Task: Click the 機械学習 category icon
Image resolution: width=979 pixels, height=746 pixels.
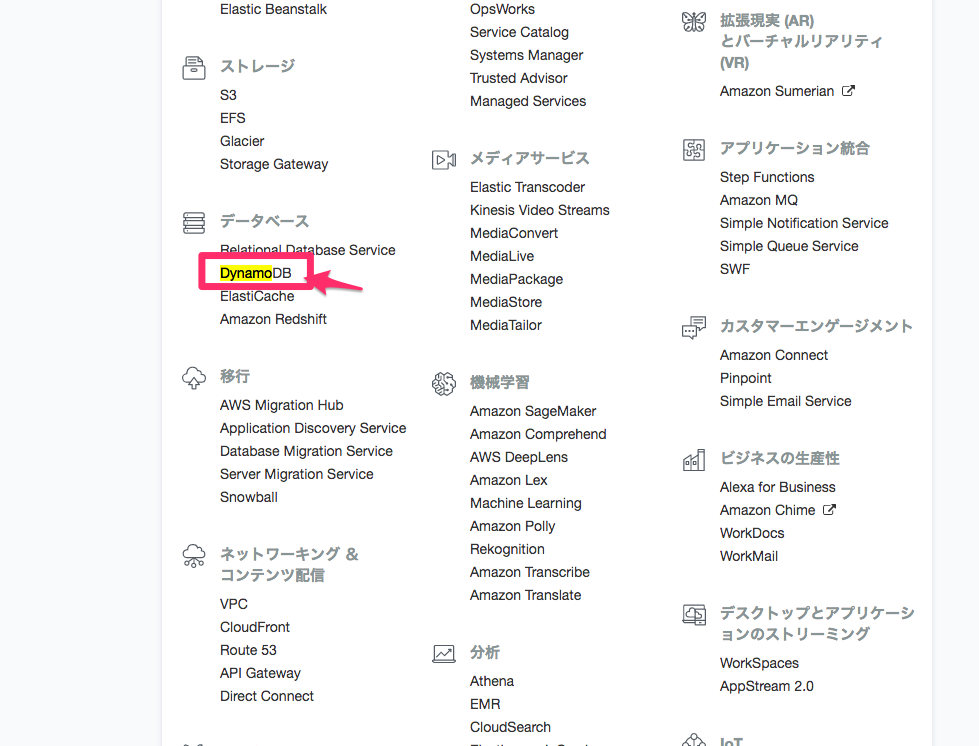Action: click(444, 382)
